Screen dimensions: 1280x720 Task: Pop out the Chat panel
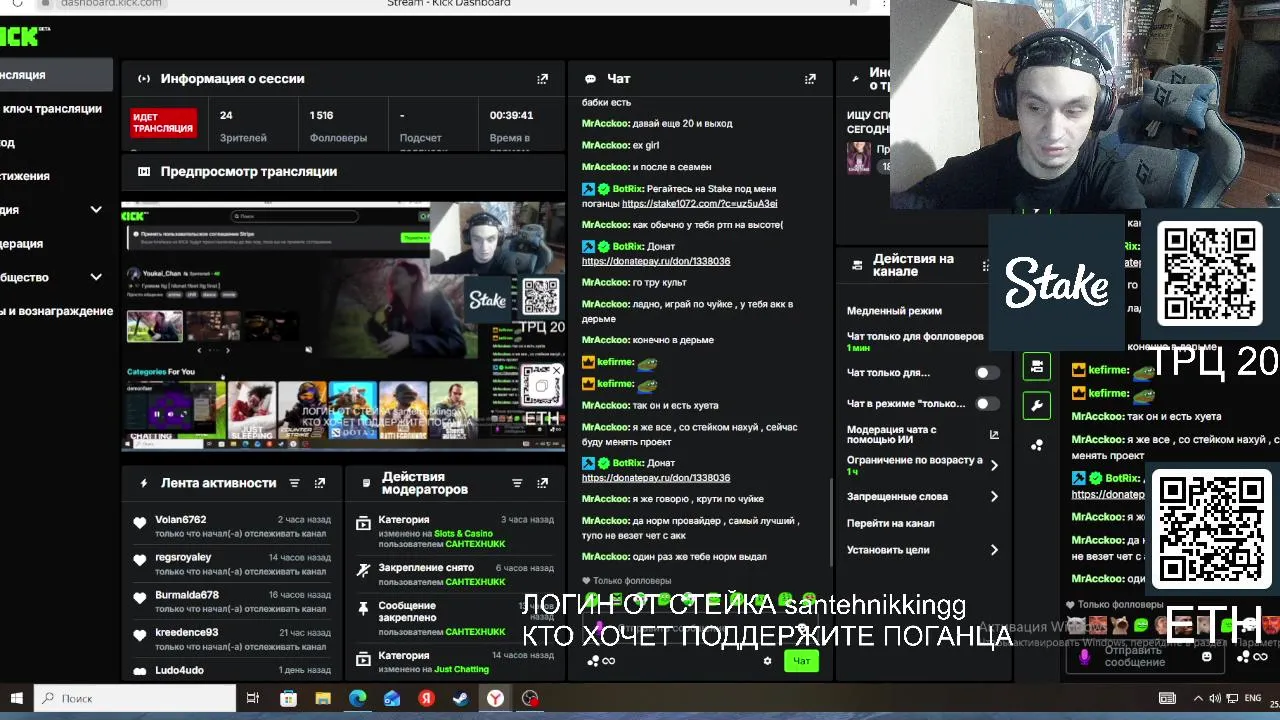click(810, 79)
